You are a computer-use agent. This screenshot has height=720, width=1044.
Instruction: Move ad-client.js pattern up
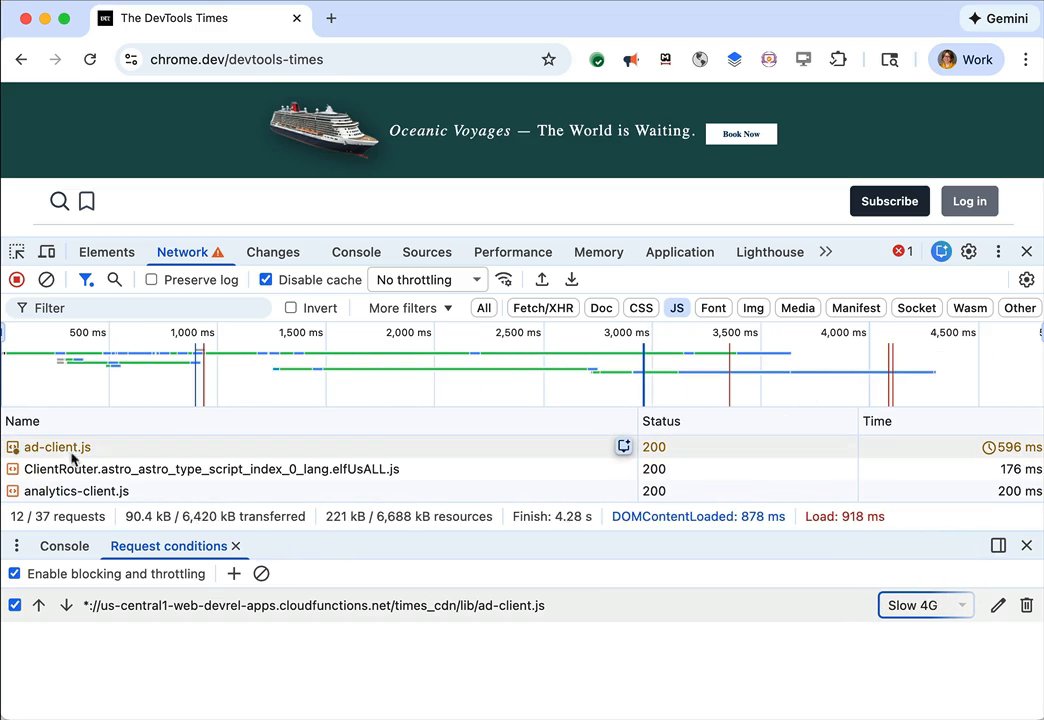[x=39, y=605]
